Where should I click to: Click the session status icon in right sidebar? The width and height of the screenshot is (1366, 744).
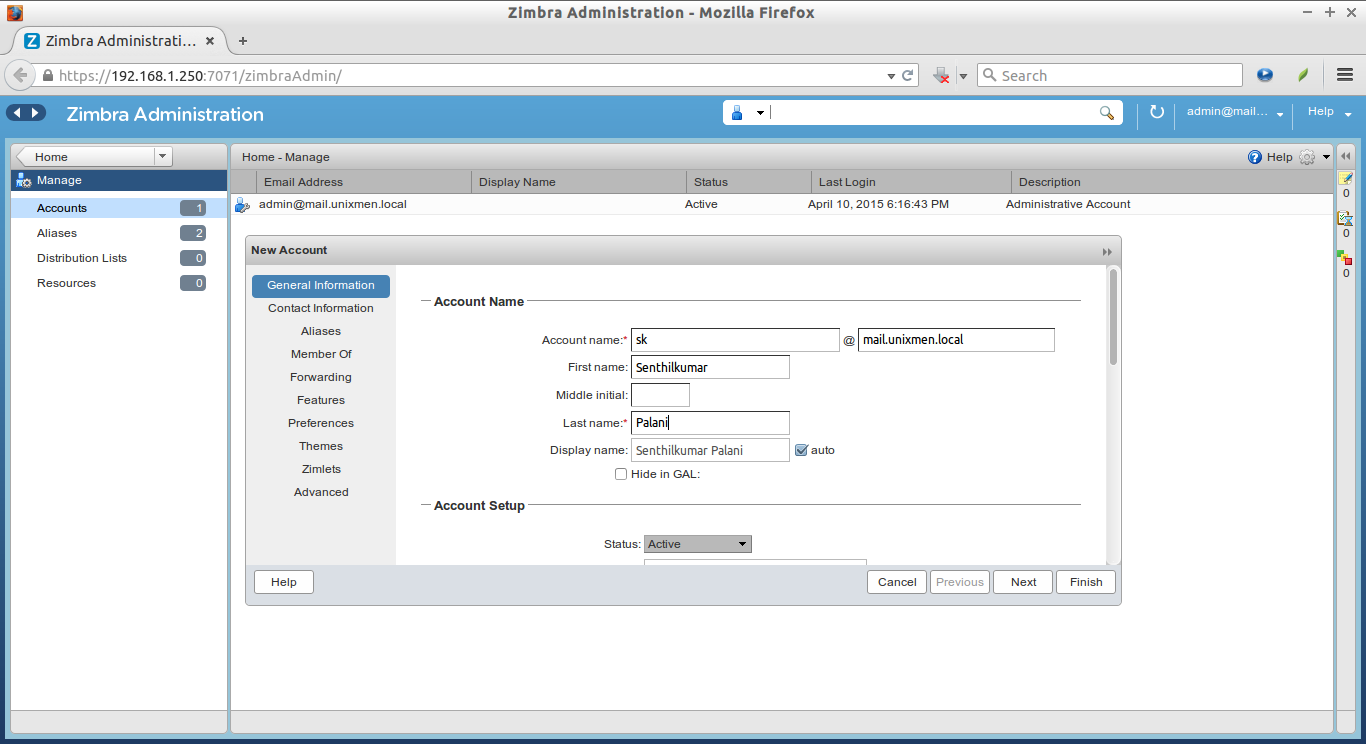[x=1346, y=218]
